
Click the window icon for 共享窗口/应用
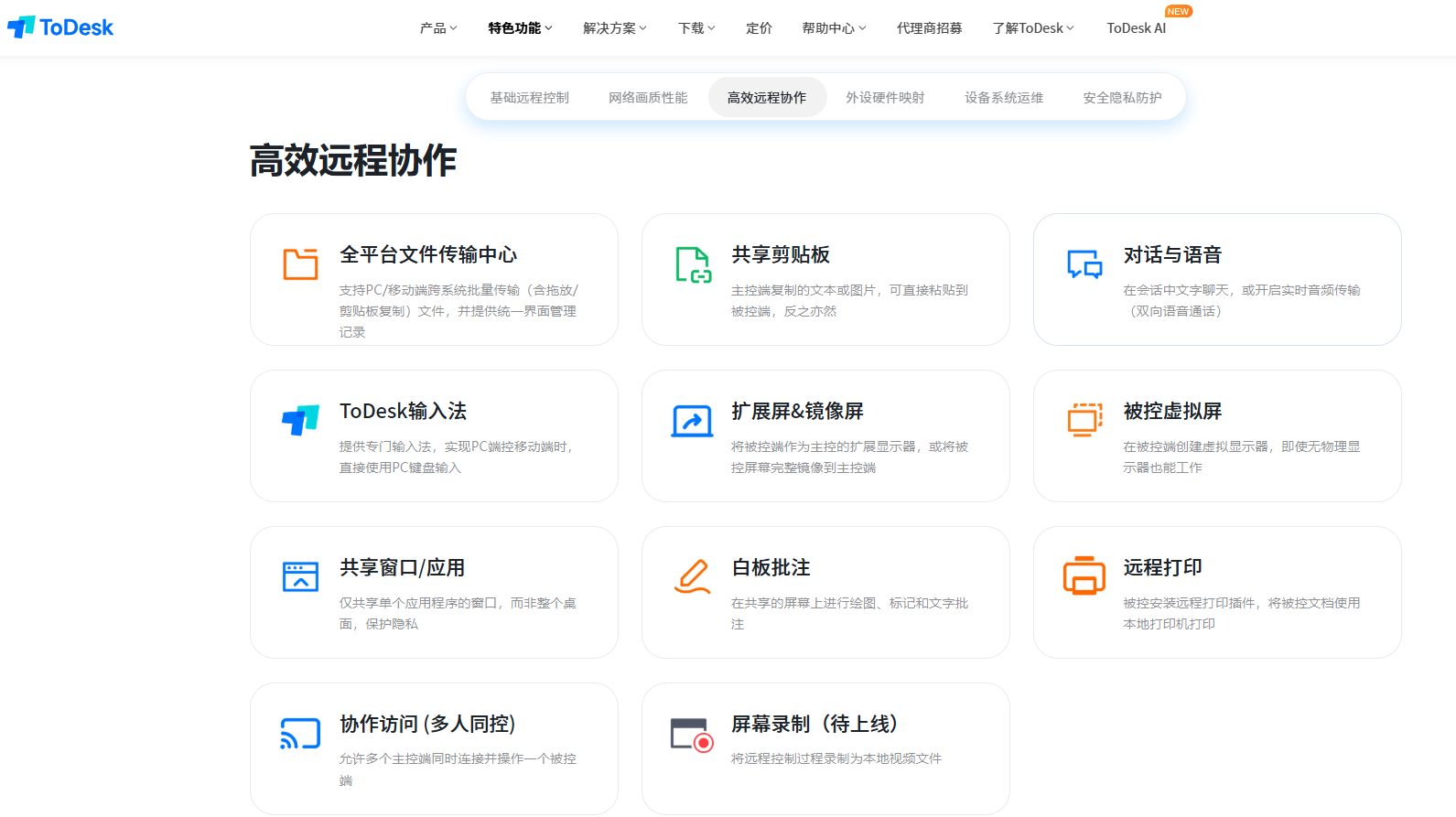point(300,577)
